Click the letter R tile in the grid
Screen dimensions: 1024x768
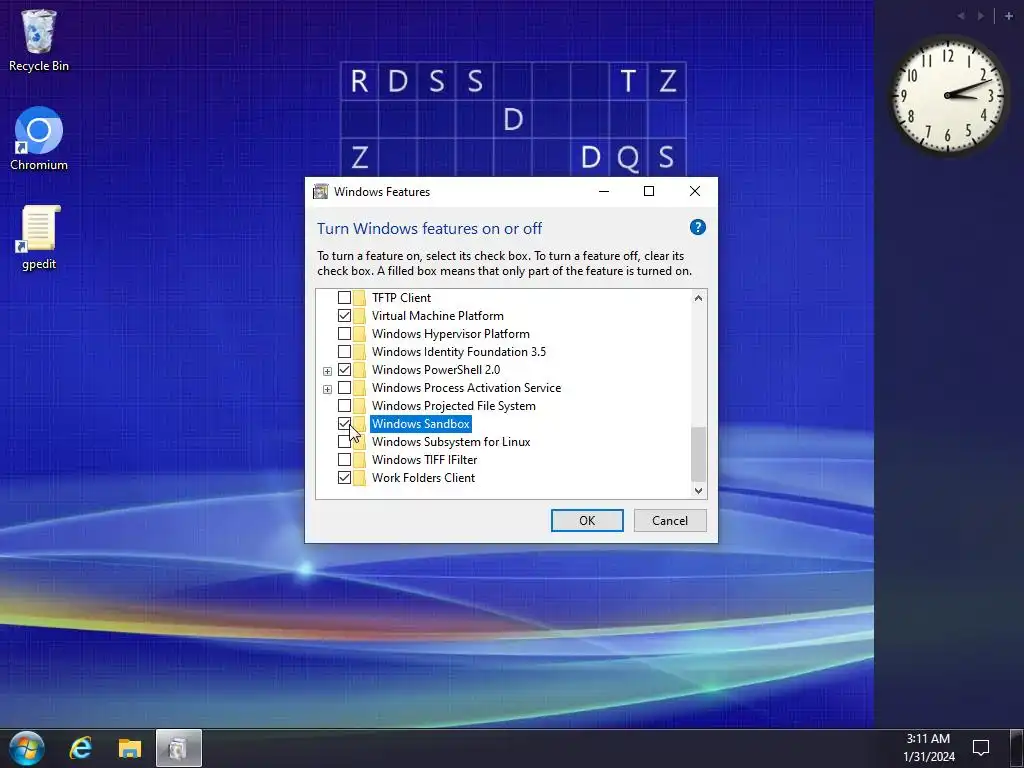(359, 81)
